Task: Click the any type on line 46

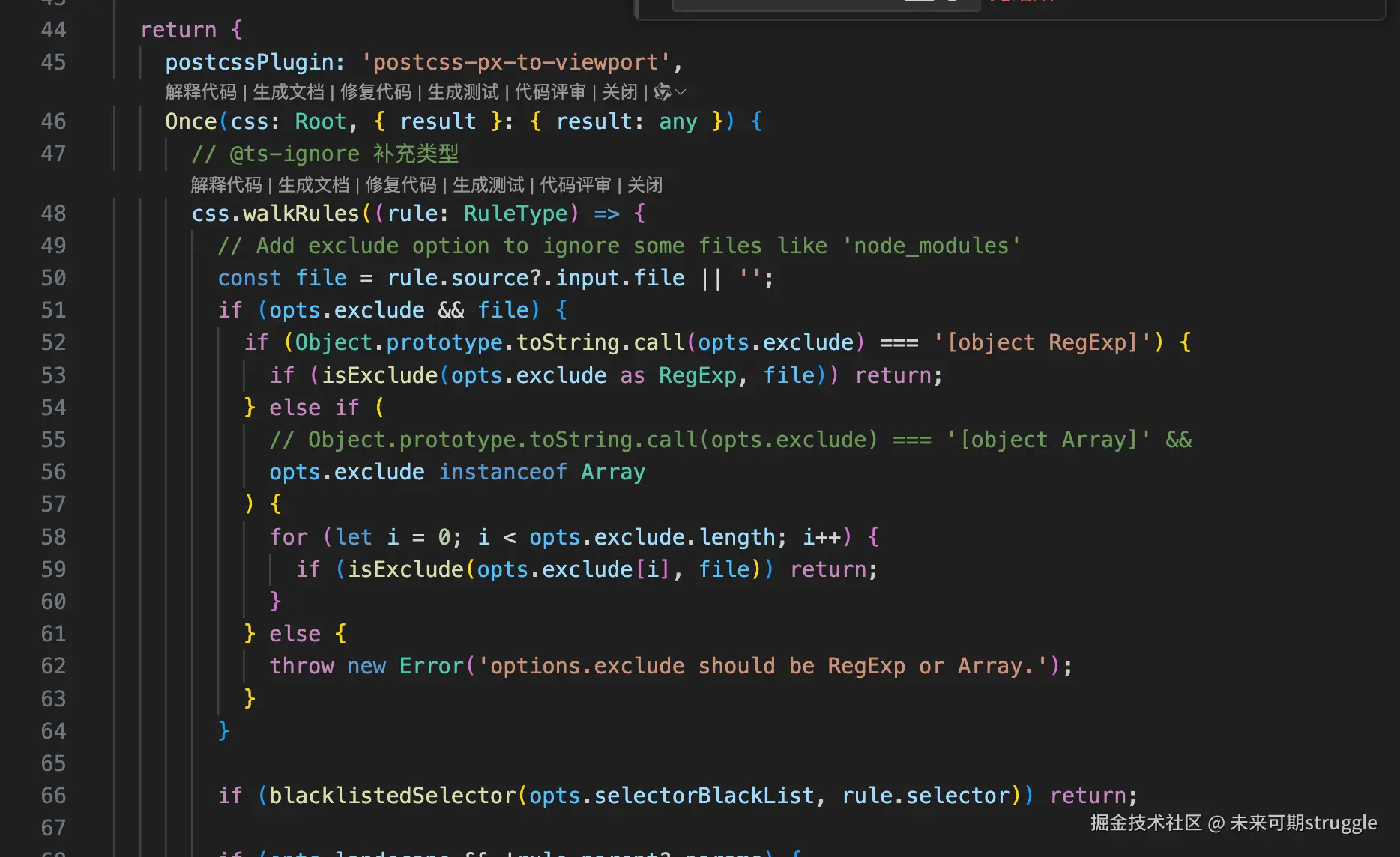Action: 678,121
